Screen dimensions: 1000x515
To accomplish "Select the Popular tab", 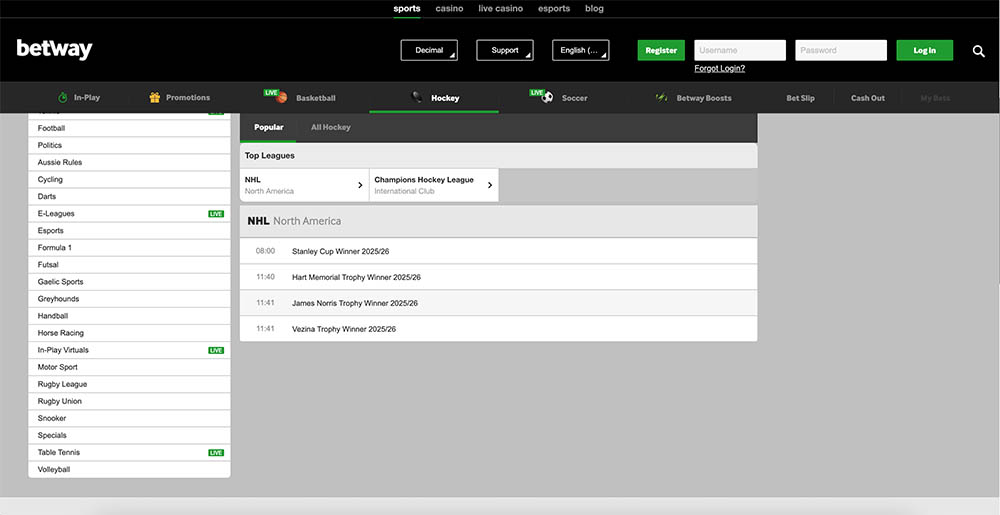I will pyautogui.click(x=268, y=127).
